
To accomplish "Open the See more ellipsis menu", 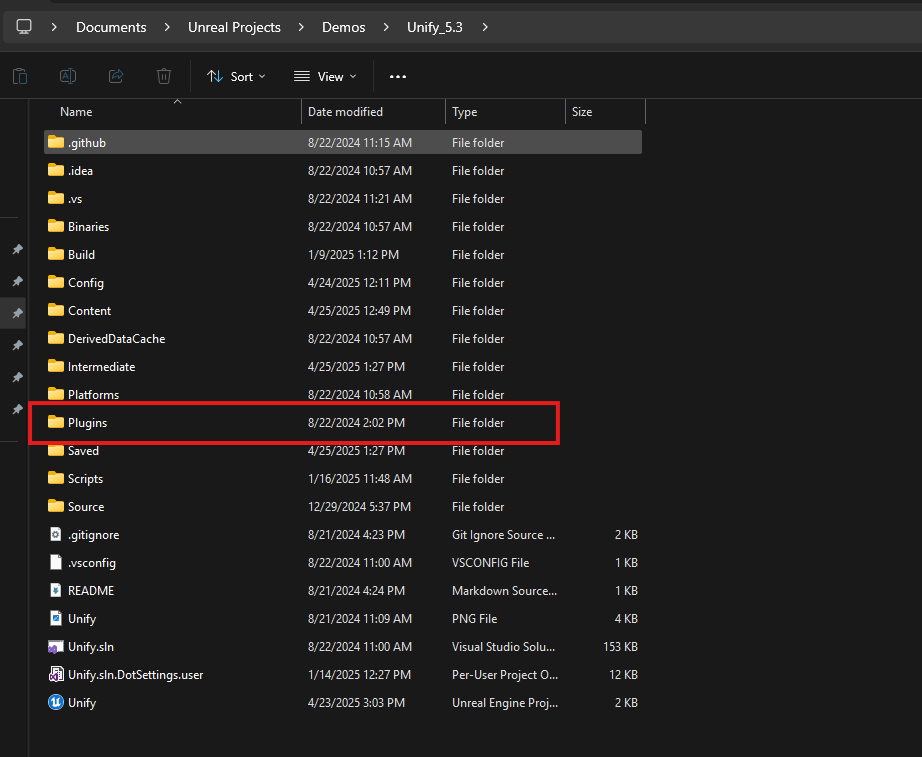I will pyautogui.click(x=398, y=76).
